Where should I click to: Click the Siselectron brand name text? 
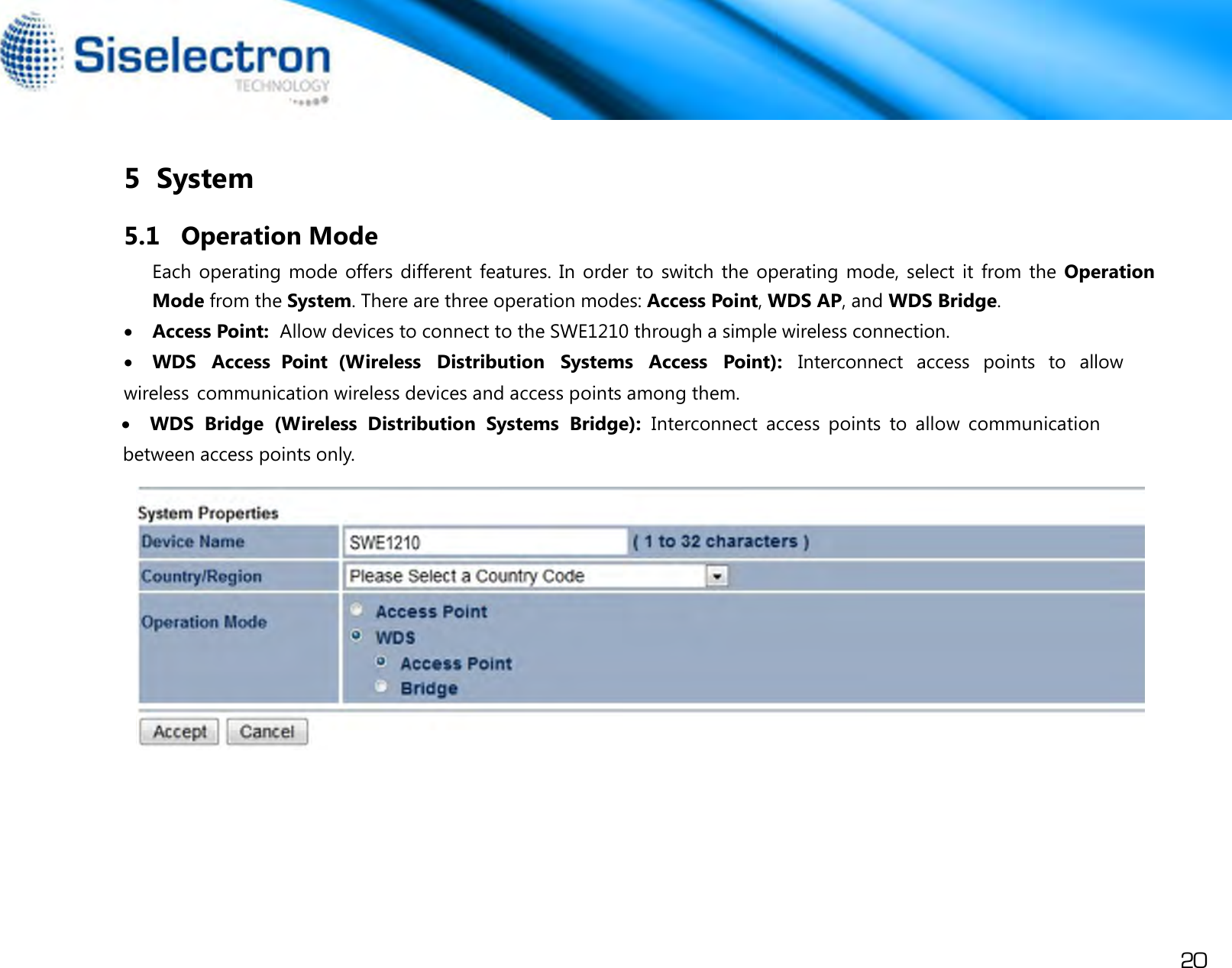pos(202,56)
